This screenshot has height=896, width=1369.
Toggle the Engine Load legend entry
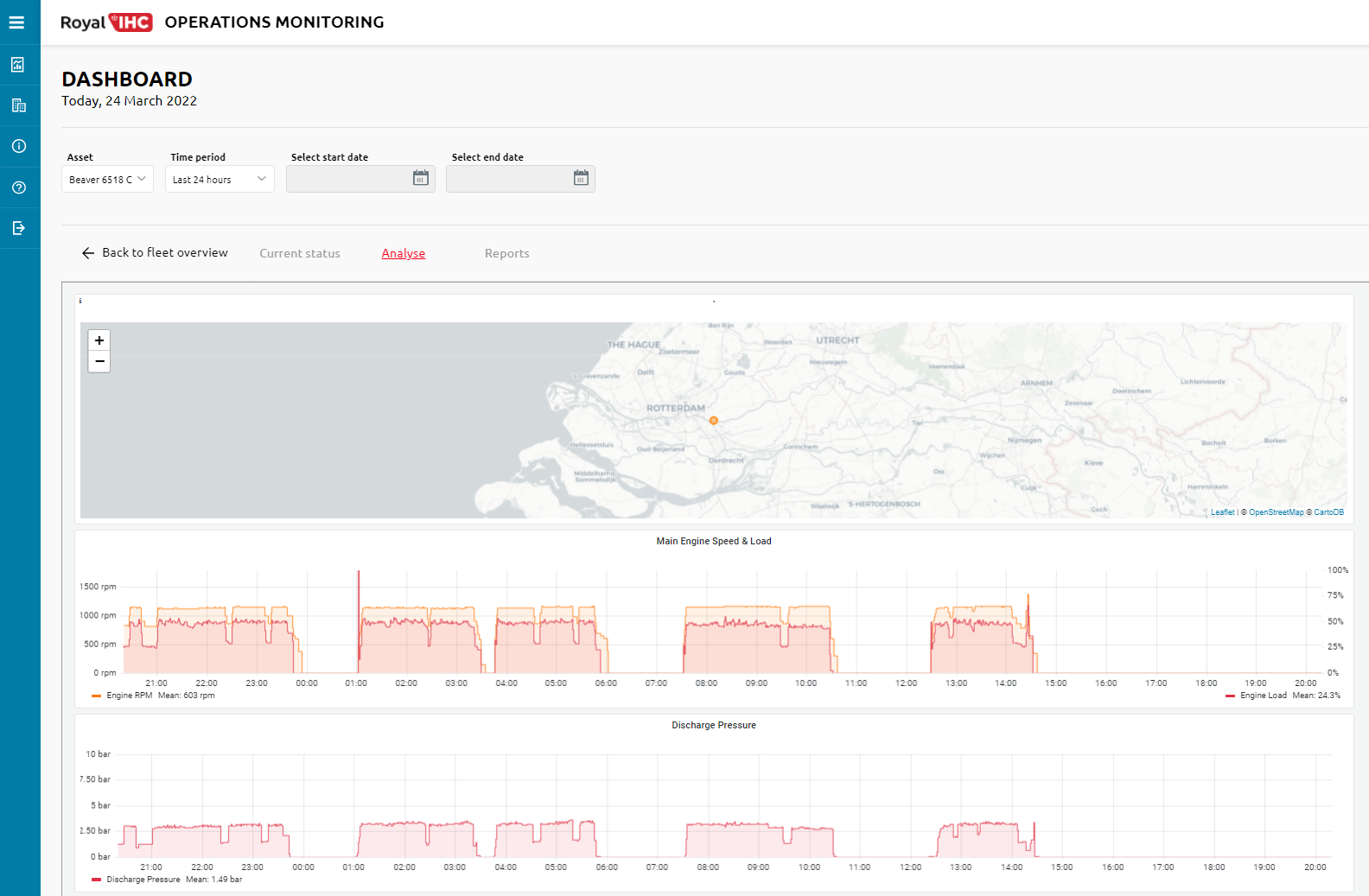[1263, 696]
